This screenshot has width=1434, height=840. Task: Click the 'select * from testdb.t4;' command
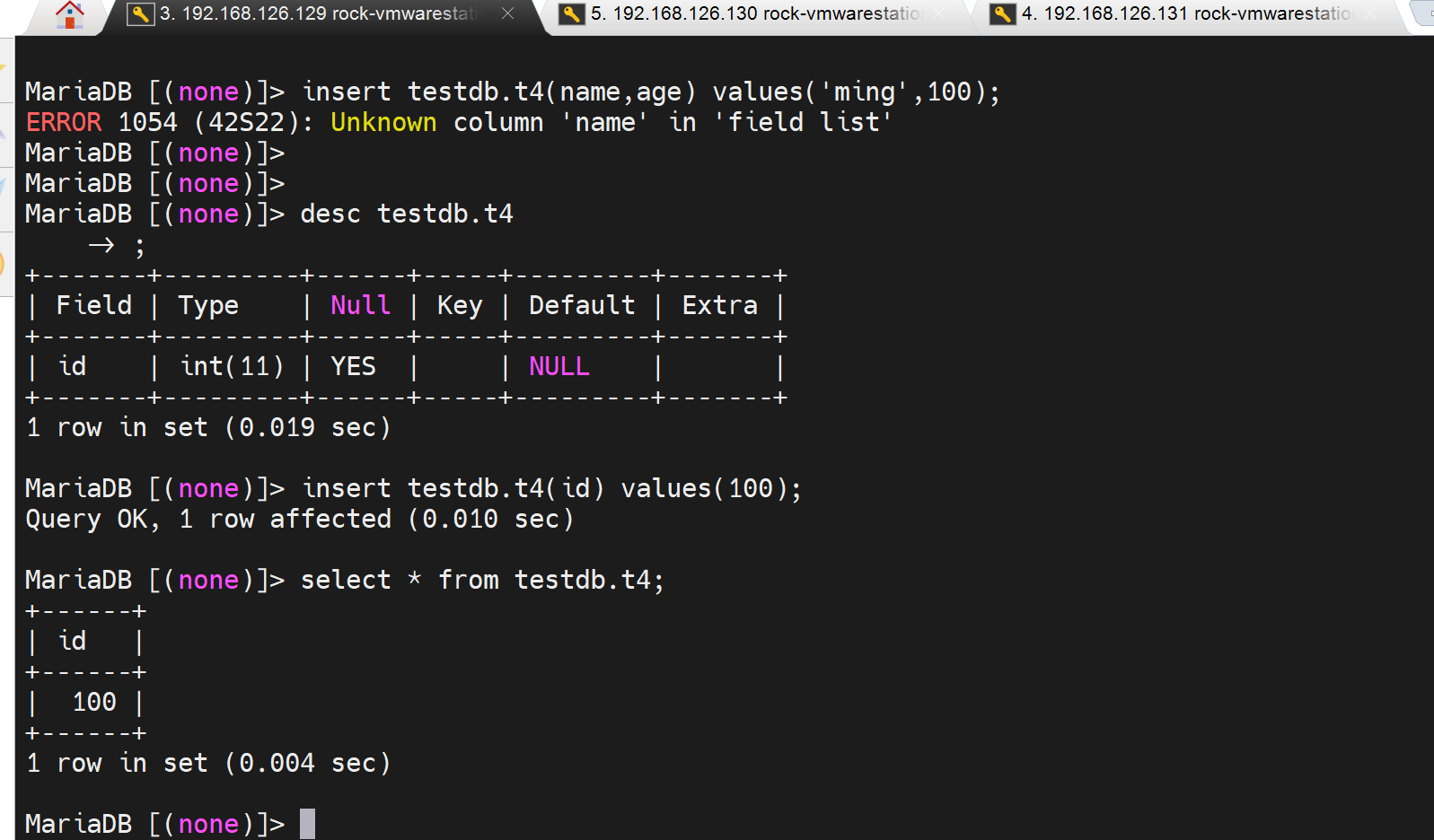[x=481, y=580]
